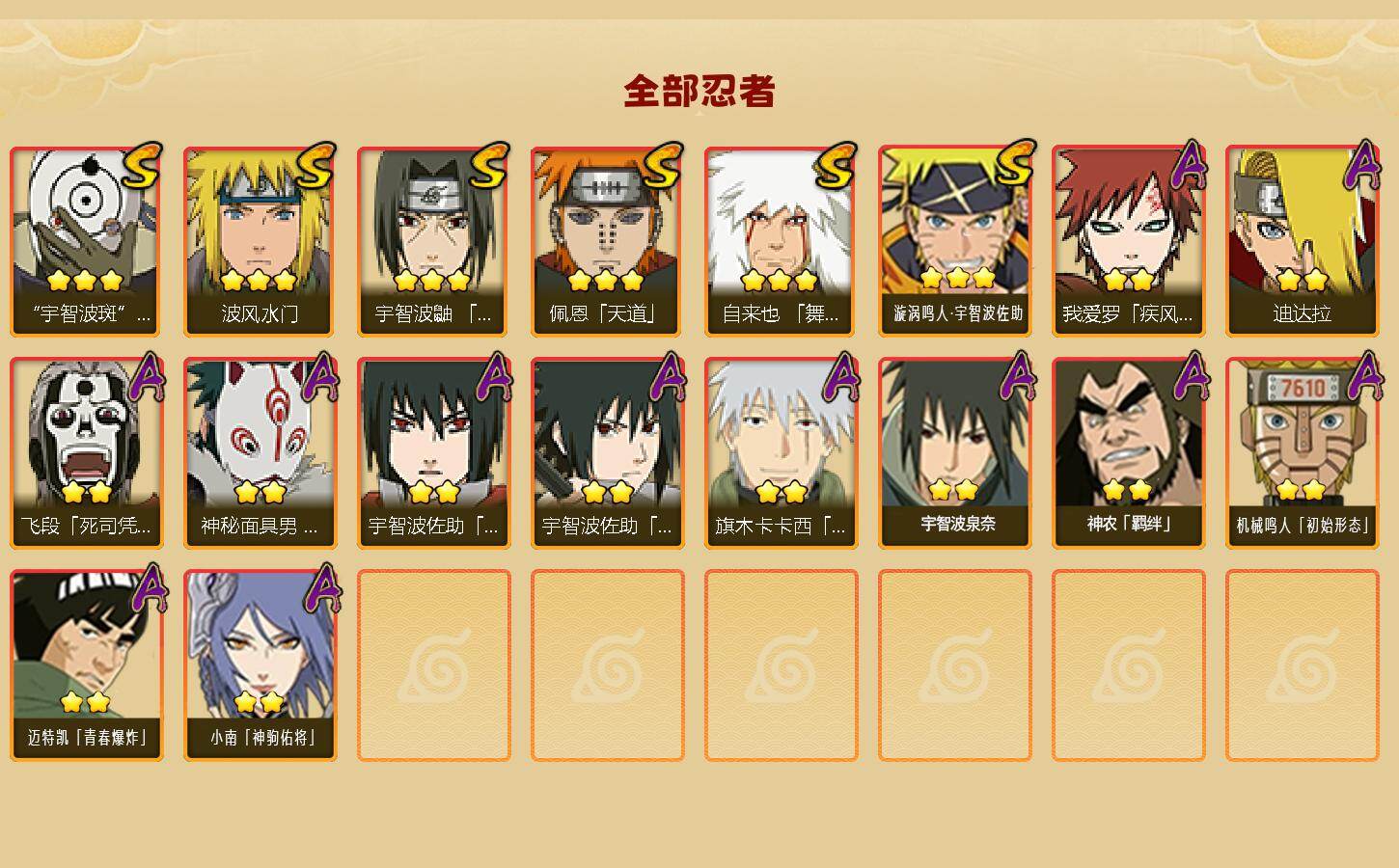Viewport: 1399px width, 868px height.
Task: Click the A-rank badge on 迪达拉
Action: [1362, 166]
